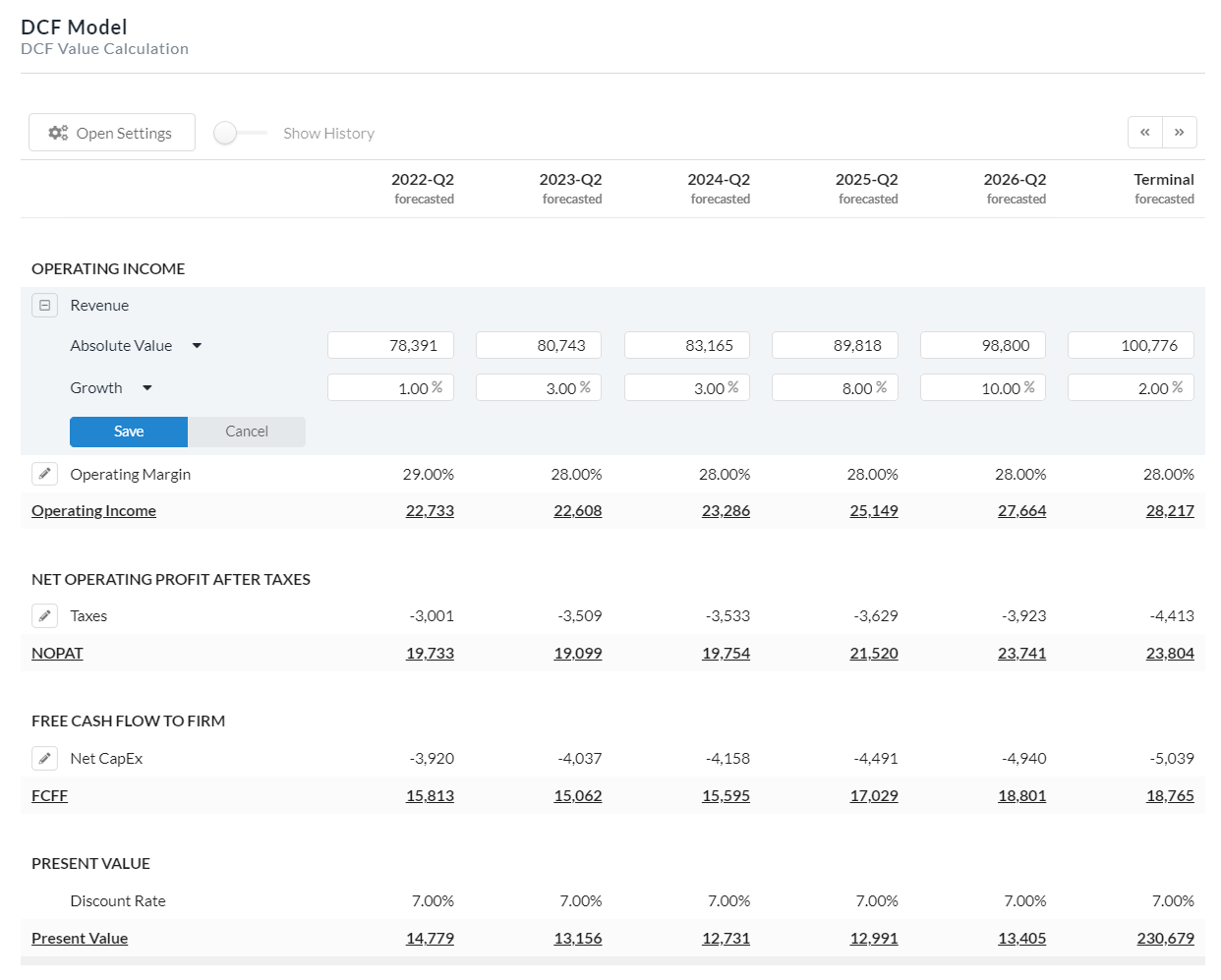This screenshot has height=980, width=1221.
Task: Click the 2025-Q2 Present Value 12,991
Action: coord(874,938)
